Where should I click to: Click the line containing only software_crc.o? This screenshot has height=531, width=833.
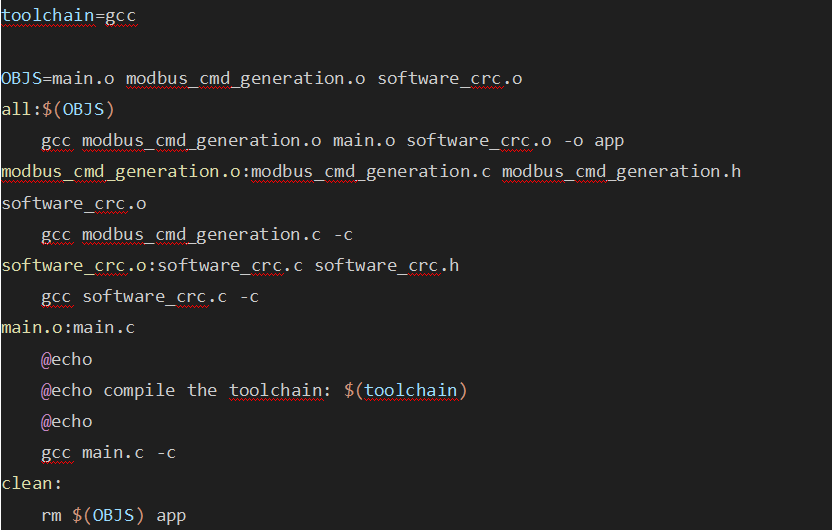click(x=74, y=203)
